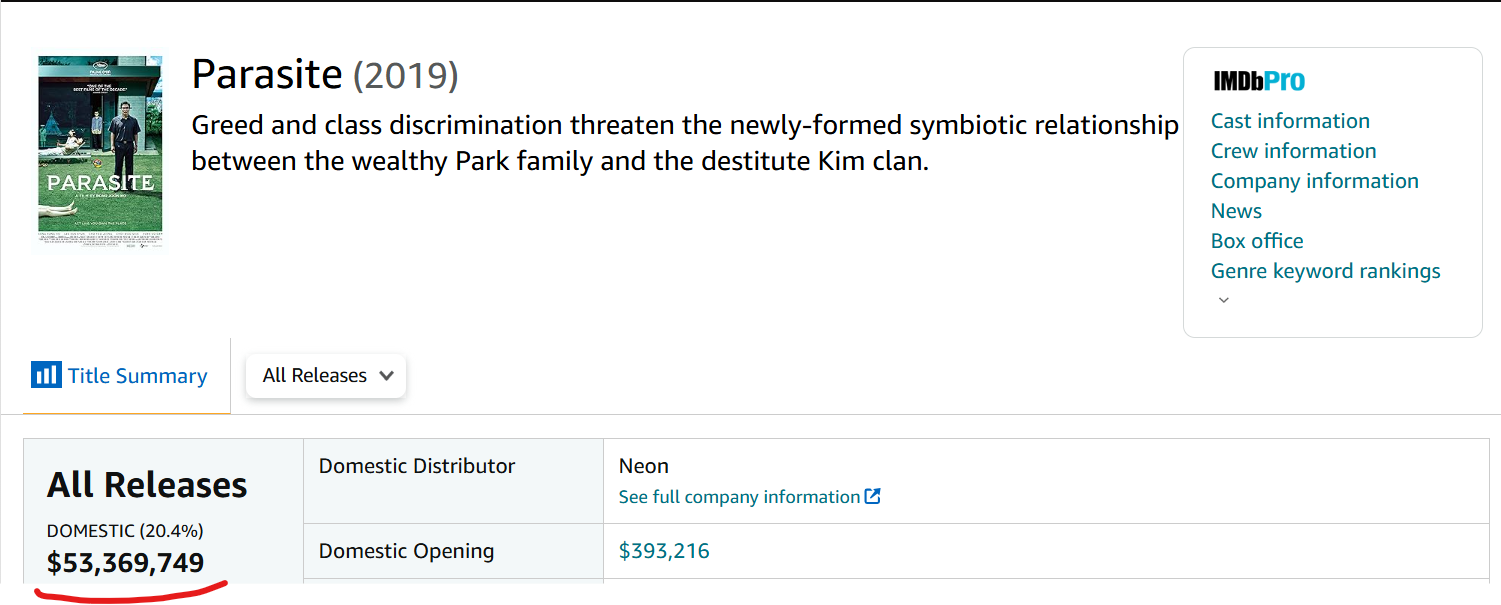The image size is (1501, 605).
Task: Click the $53,369,749 domestic gross figure
Action: [x=125, y=563]
